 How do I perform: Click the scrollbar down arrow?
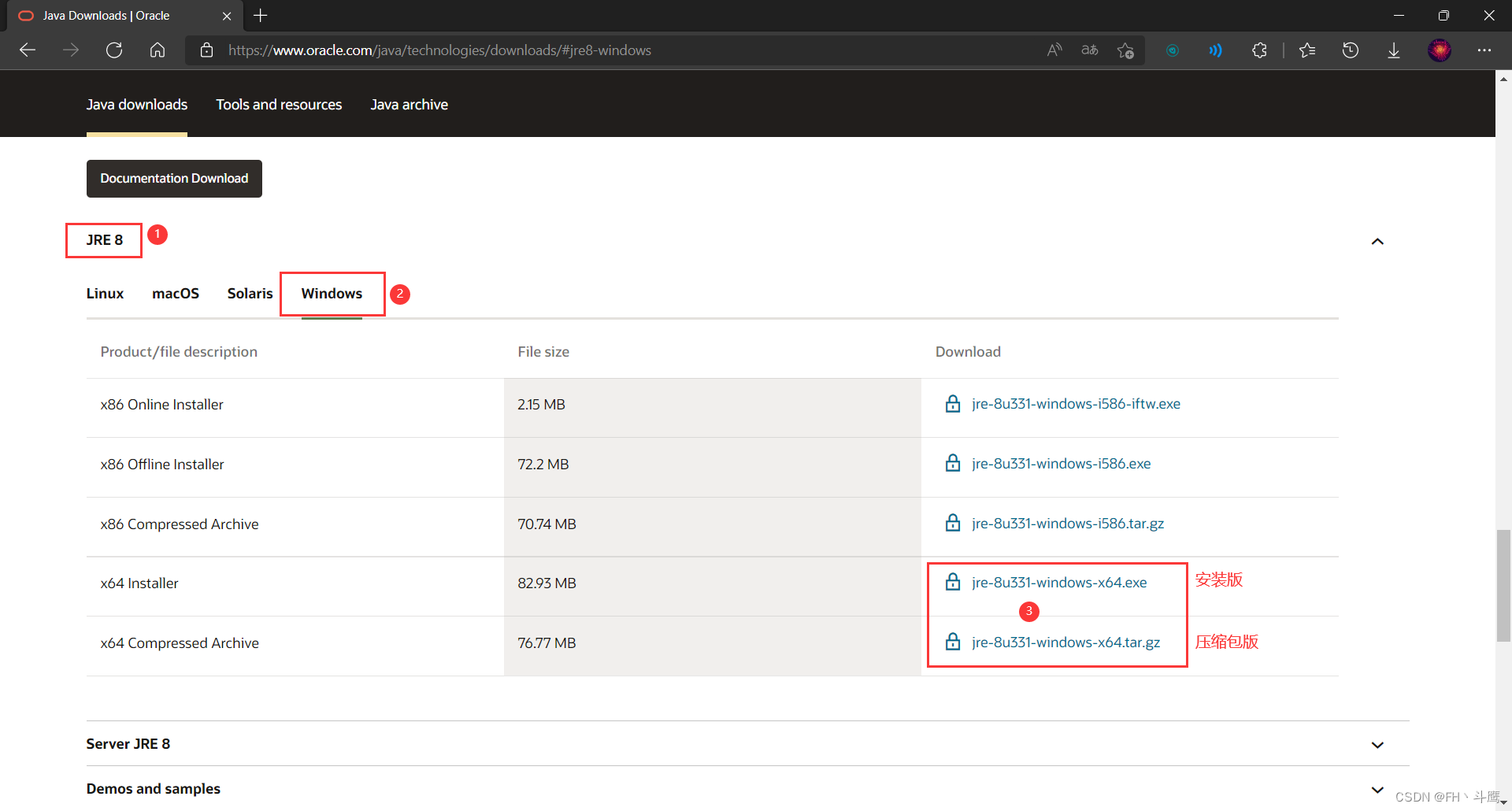[x=1503, y=802]
